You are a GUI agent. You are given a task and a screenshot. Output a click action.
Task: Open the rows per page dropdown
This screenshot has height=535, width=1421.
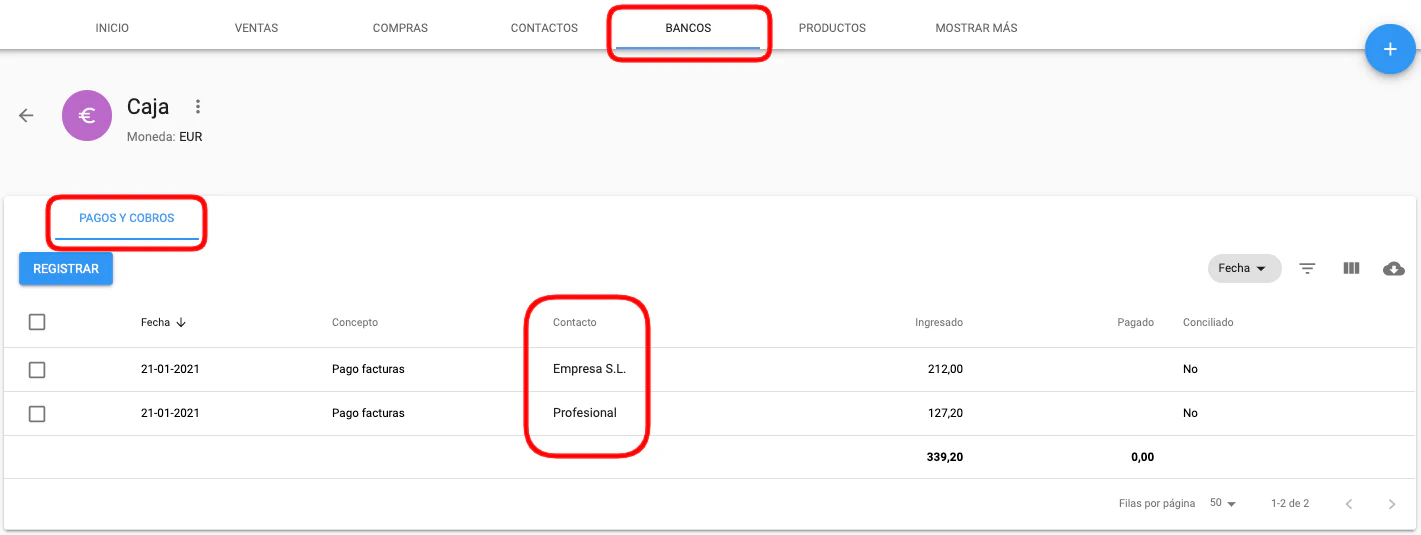(1222, 504)
